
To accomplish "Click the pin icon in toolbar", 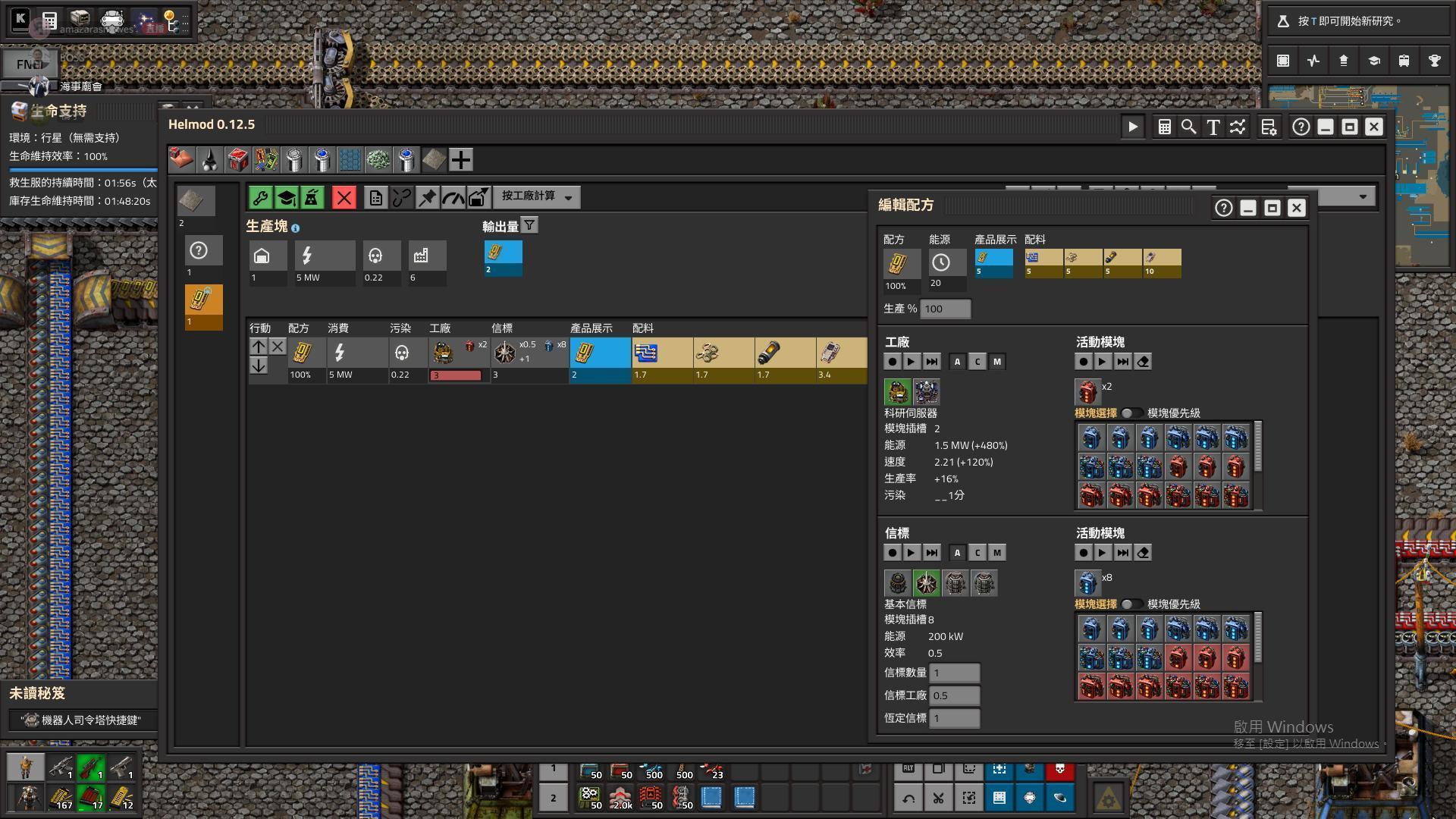I will coord(427,198).
